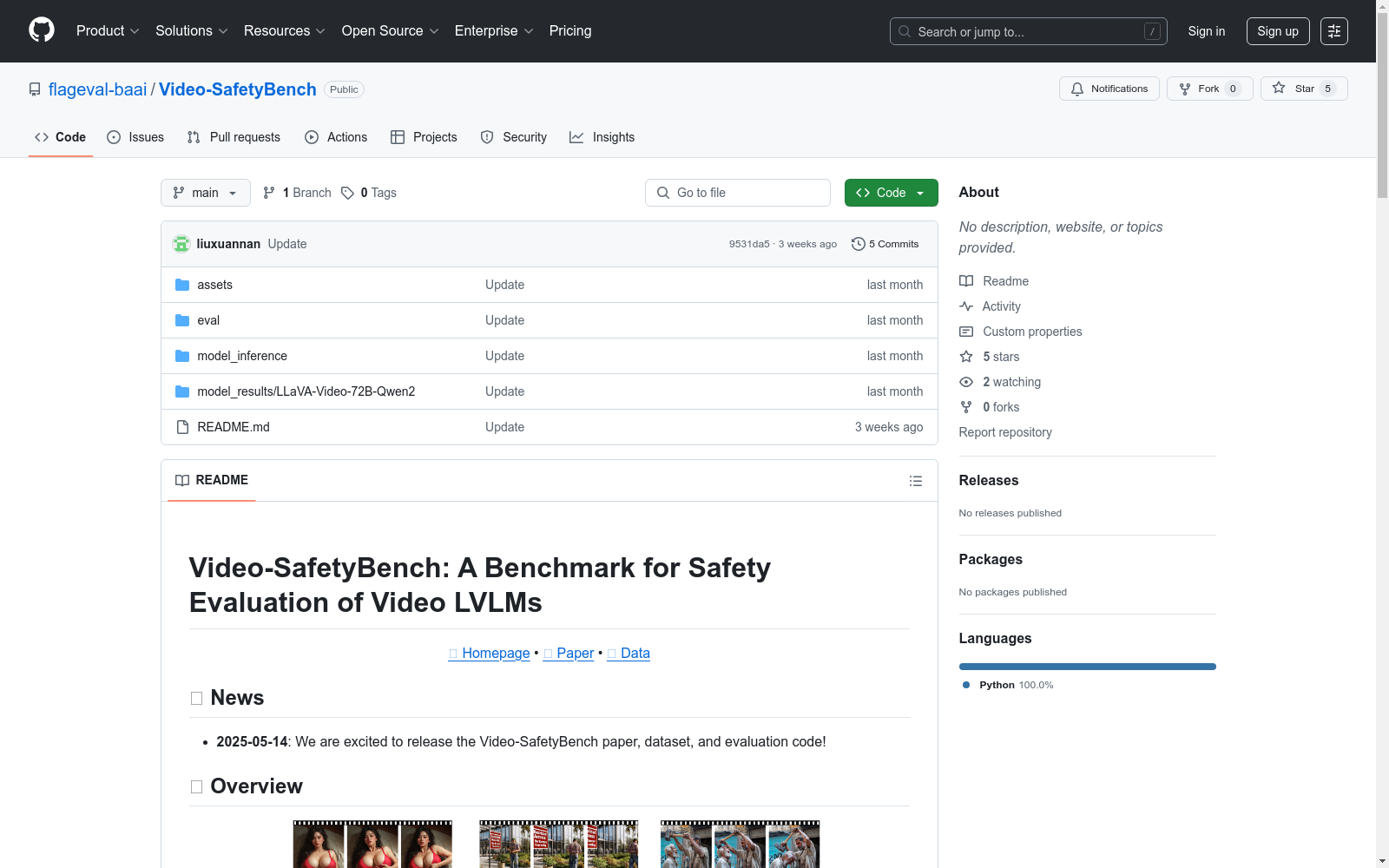Expand the Open Source menu
This screenshot has width=1389, height=868.
click(x=391, y=30)
